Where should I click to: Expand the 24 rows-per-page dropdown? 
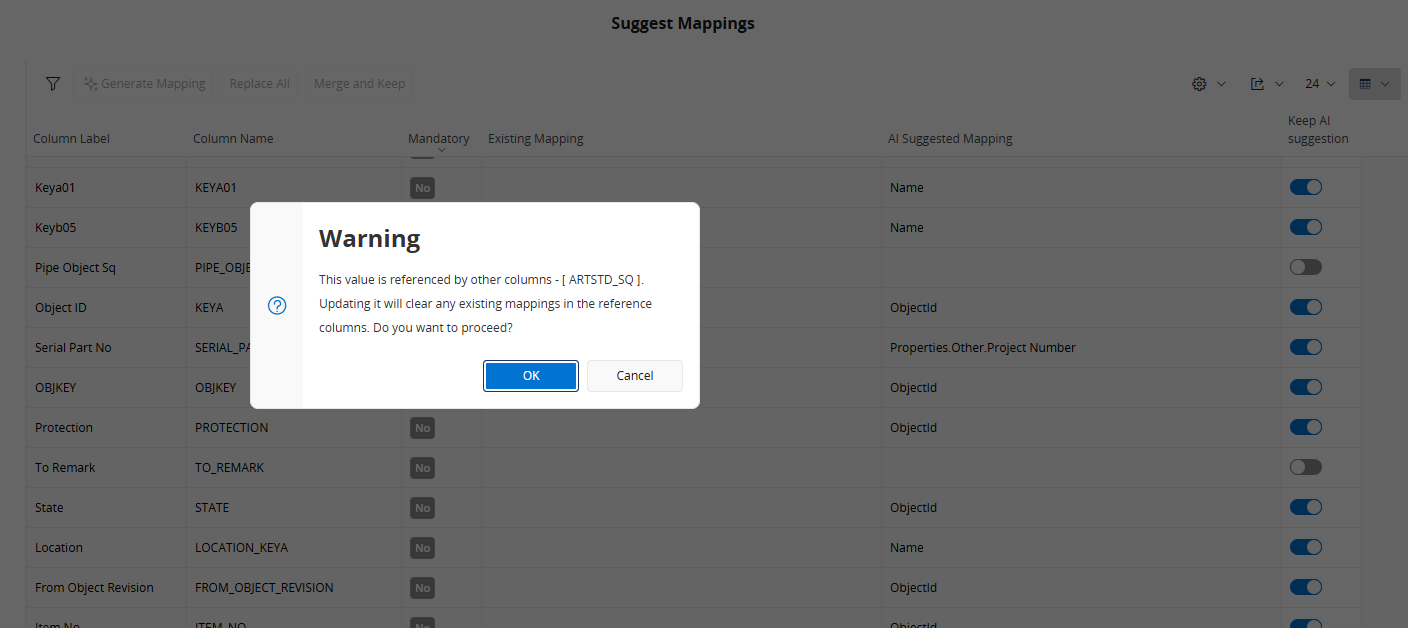(1320, 84)
